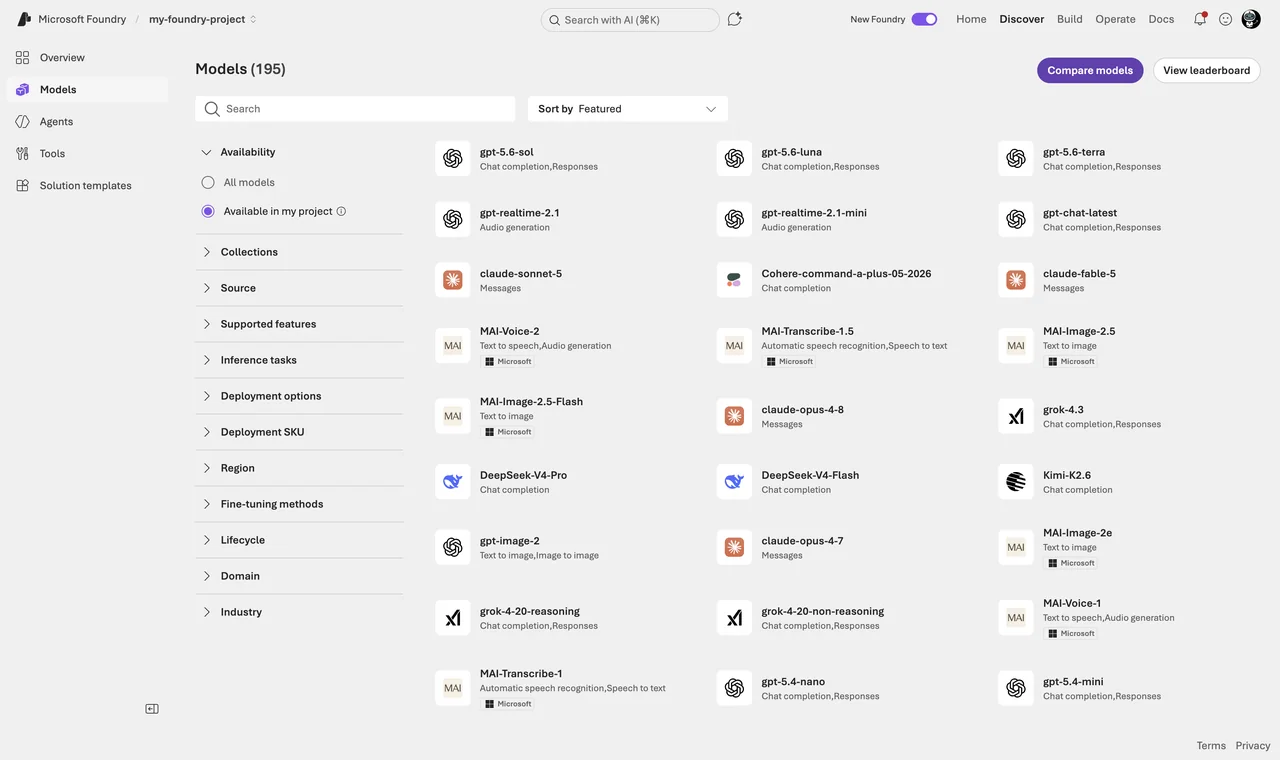This screenshot has width=1280, height=760.
Task: Open the gpt-5.6-sol model icon
Action: tap(453, 159)
